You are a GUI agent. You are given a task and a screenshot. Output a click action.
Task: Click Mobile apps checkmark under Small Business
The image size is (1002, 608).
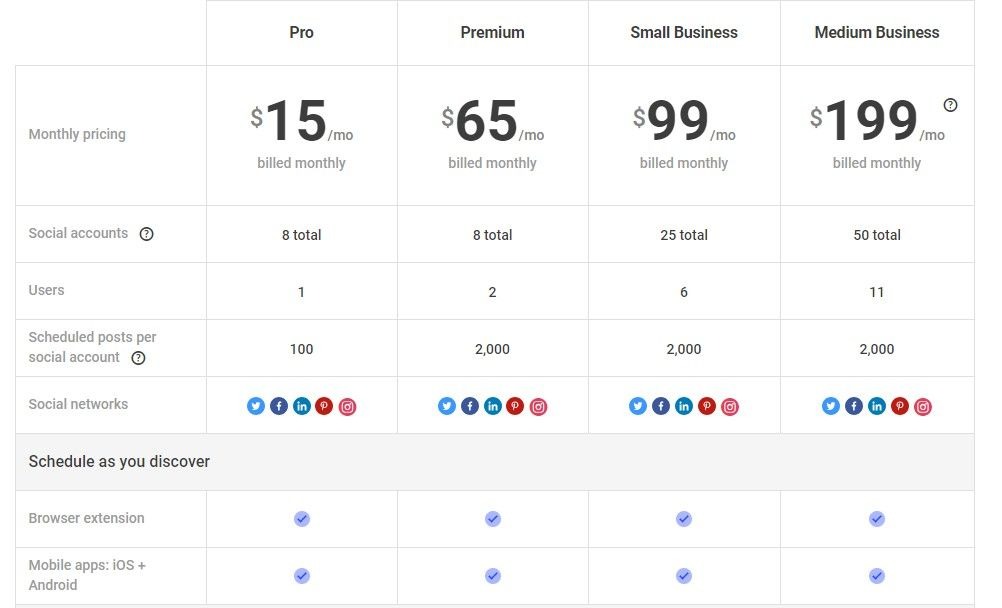[684, 576]
